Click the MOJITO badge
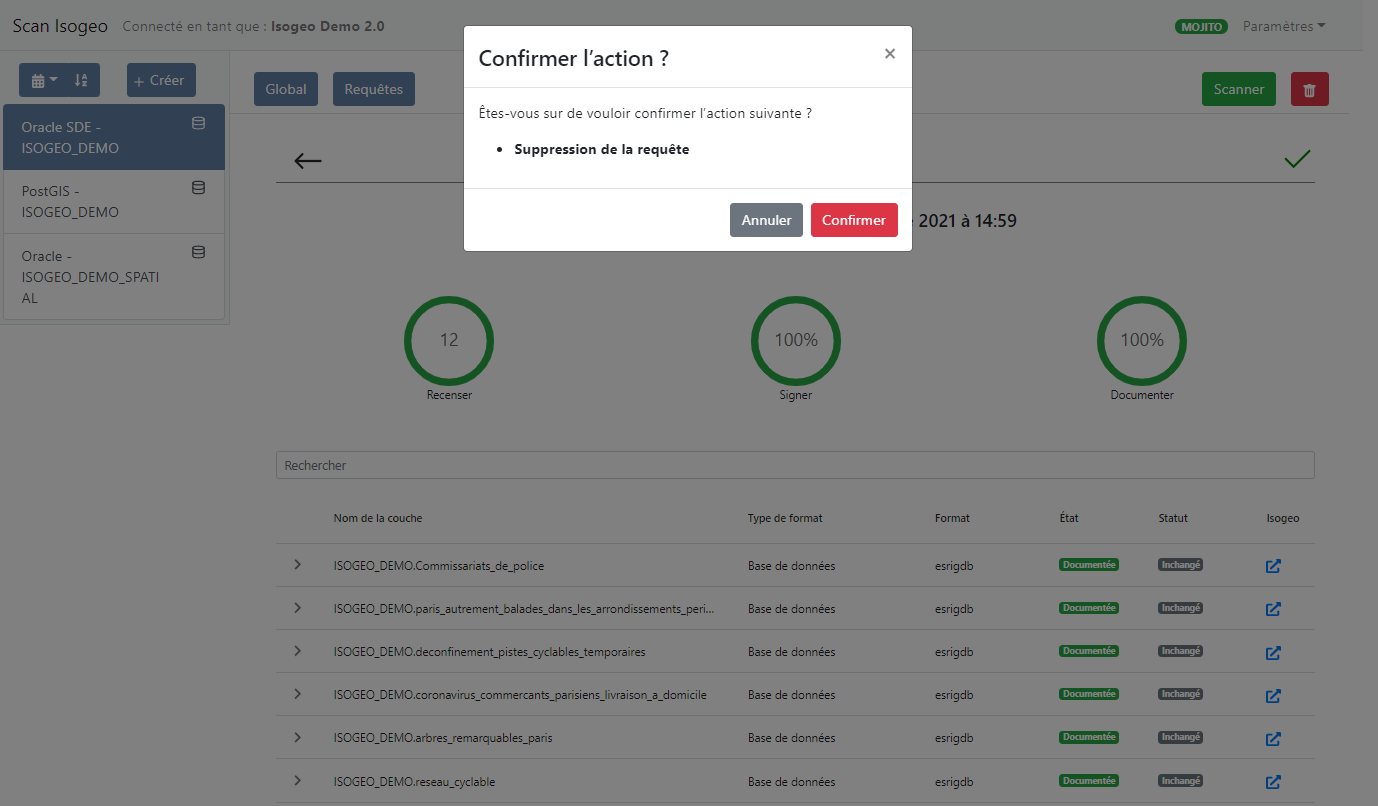This screenshot has width=1378, height=806. point(1201,27)
